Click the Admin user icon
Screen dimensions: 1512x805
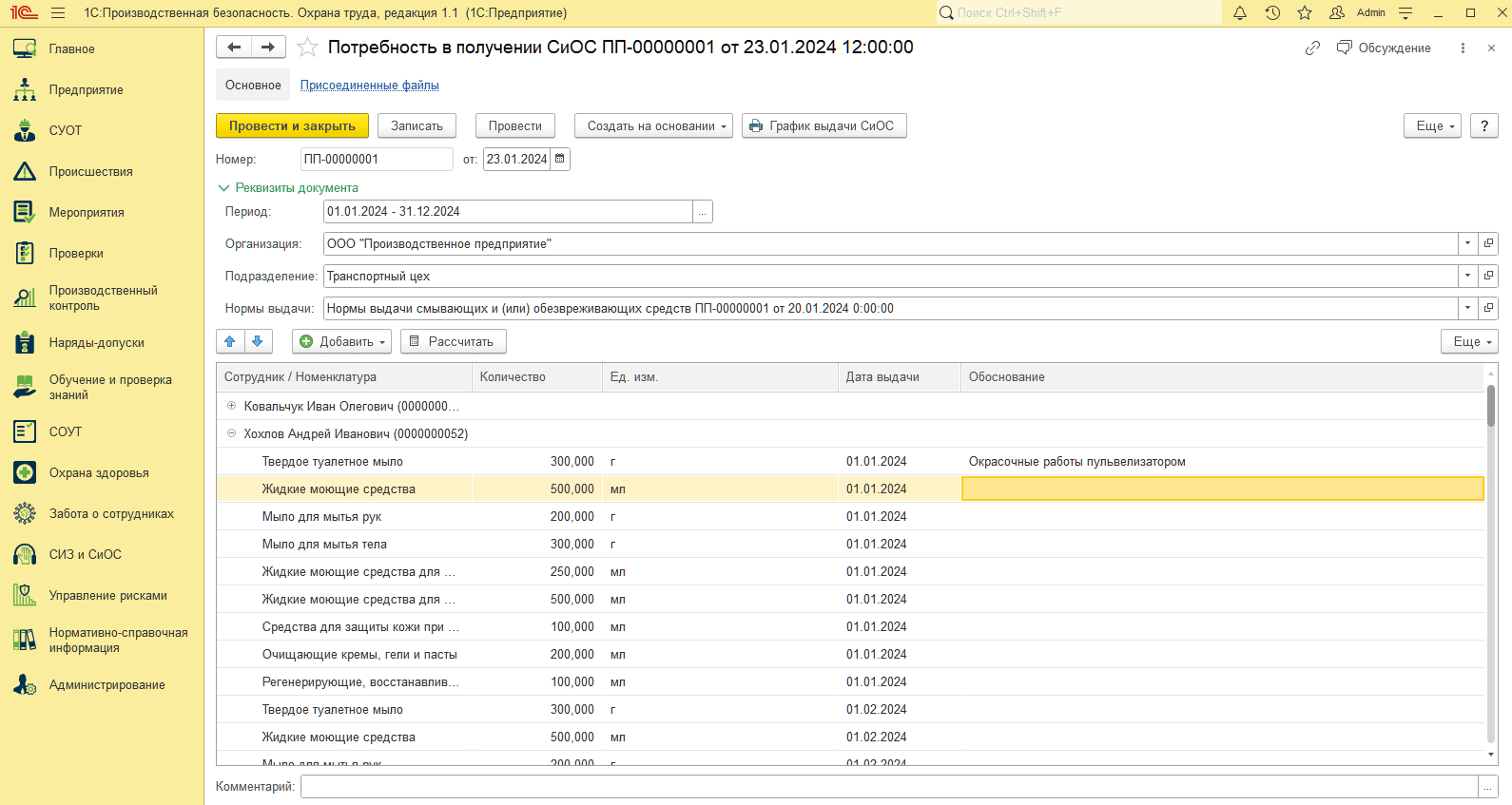[1337, 13]
